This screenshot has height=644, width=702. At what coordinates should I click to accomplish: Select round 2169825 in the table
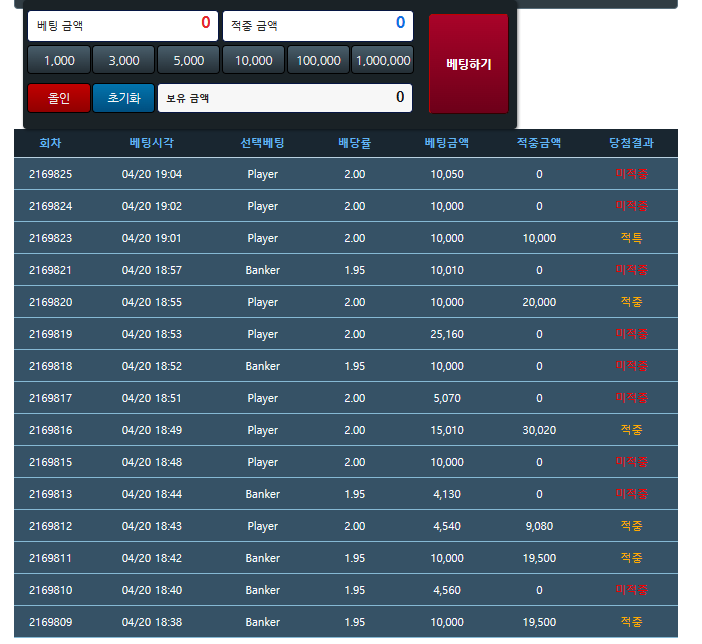[50, 174]
